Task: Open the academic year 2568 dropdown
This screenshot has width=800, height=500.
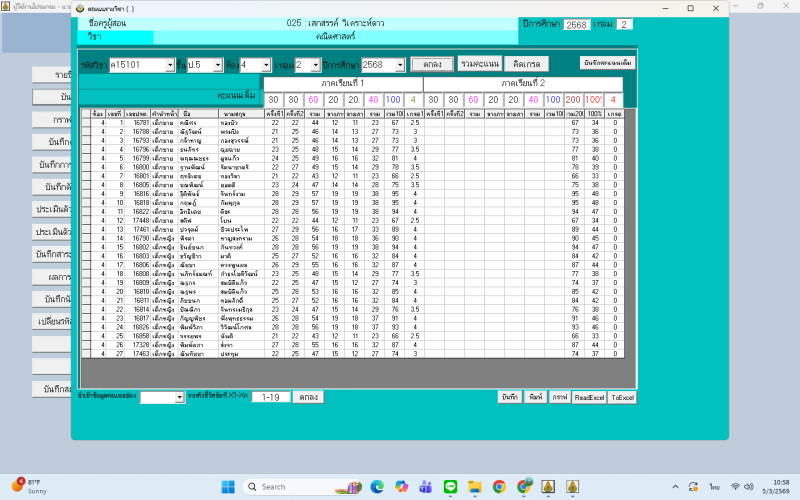Action: [400, 65]
